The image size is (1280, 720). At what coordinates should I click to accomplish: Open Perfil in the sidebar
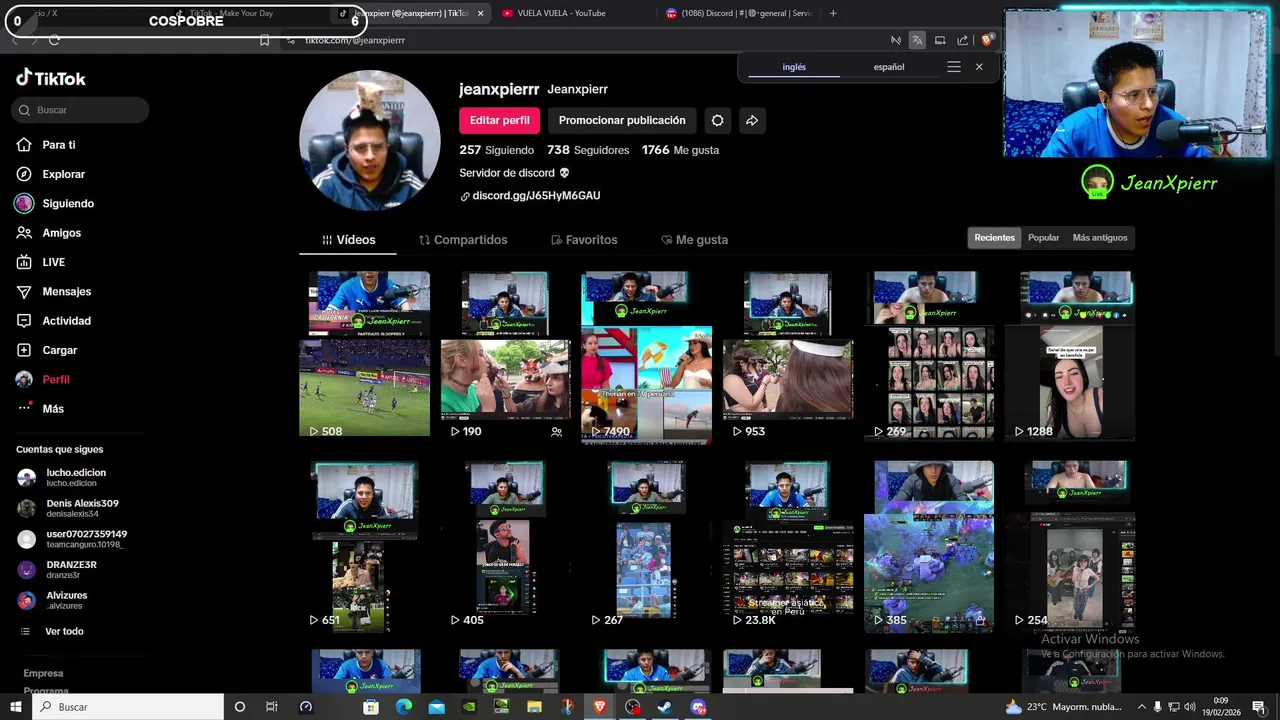pyautogui.click(x=55, y=380)
